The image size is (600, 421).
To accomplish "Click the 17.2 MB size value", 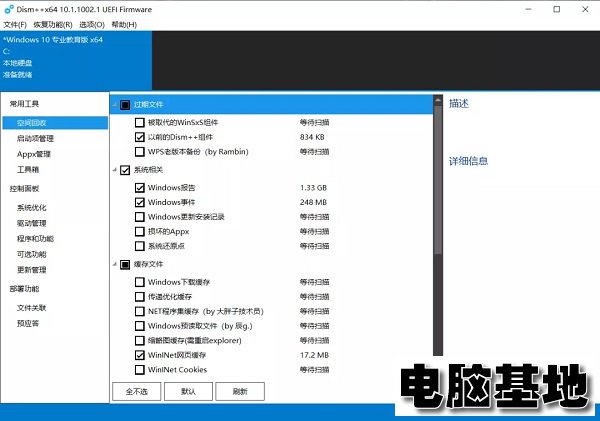I will pos(314,355).
